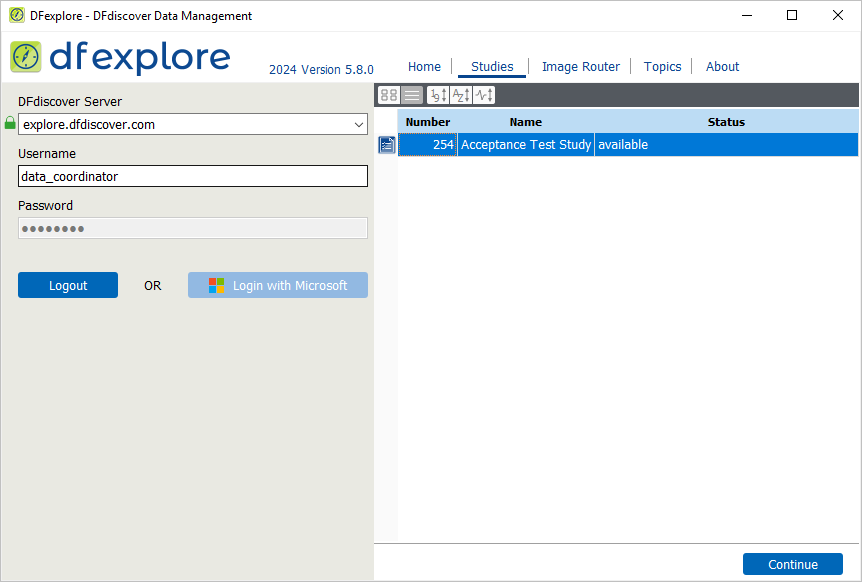The image size is (862, 582).
Task: Sort studies alphabetically A-Z icon
Action: point(461,95)
